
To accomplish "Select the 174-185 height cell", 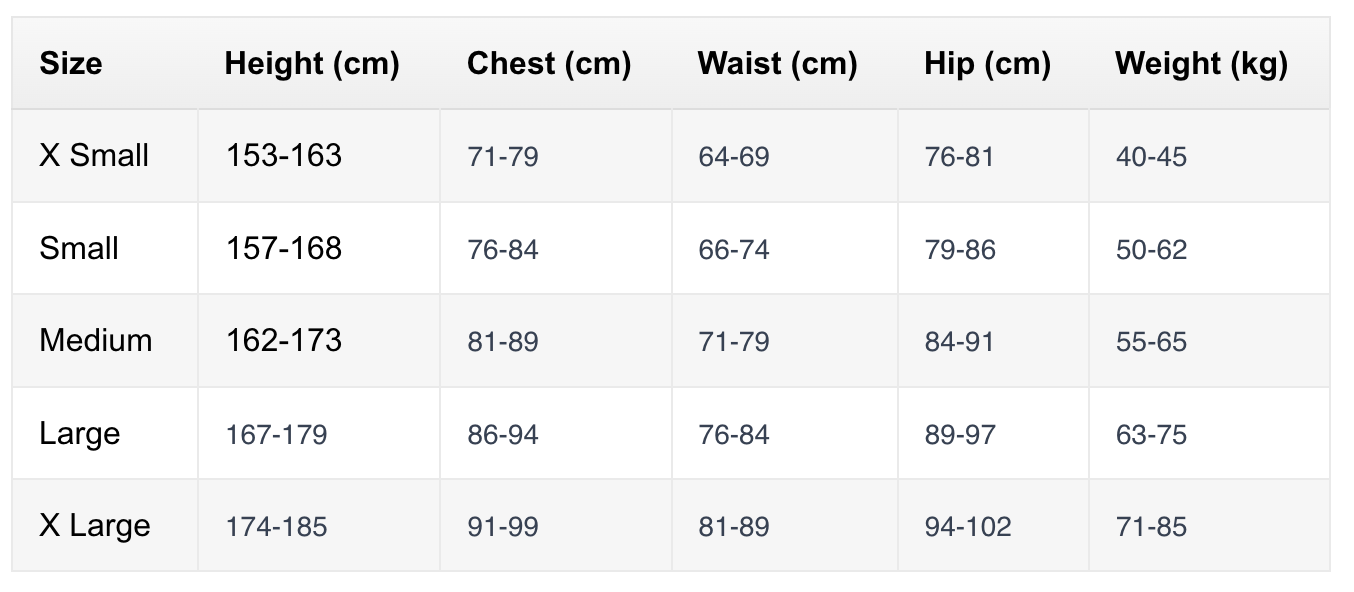I will click(277, 527).
